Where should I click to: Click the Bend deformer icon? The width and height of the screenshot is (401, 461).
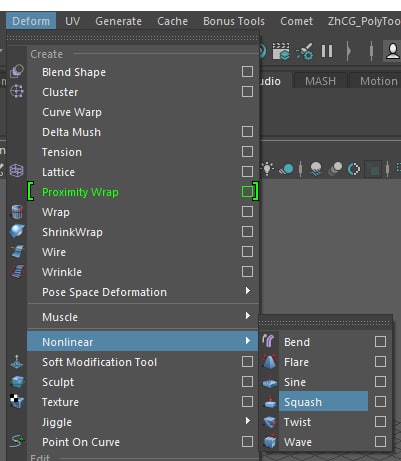point(269,341)
